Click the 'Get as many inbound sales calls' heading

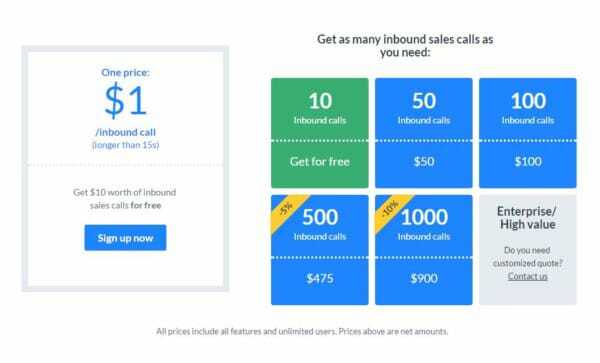pos(405,45)
